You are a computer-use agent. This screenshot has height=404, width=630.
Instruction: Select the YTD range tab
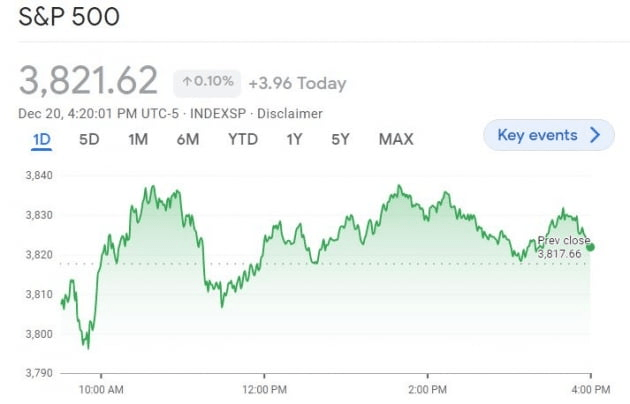click(x=242, y=139)
